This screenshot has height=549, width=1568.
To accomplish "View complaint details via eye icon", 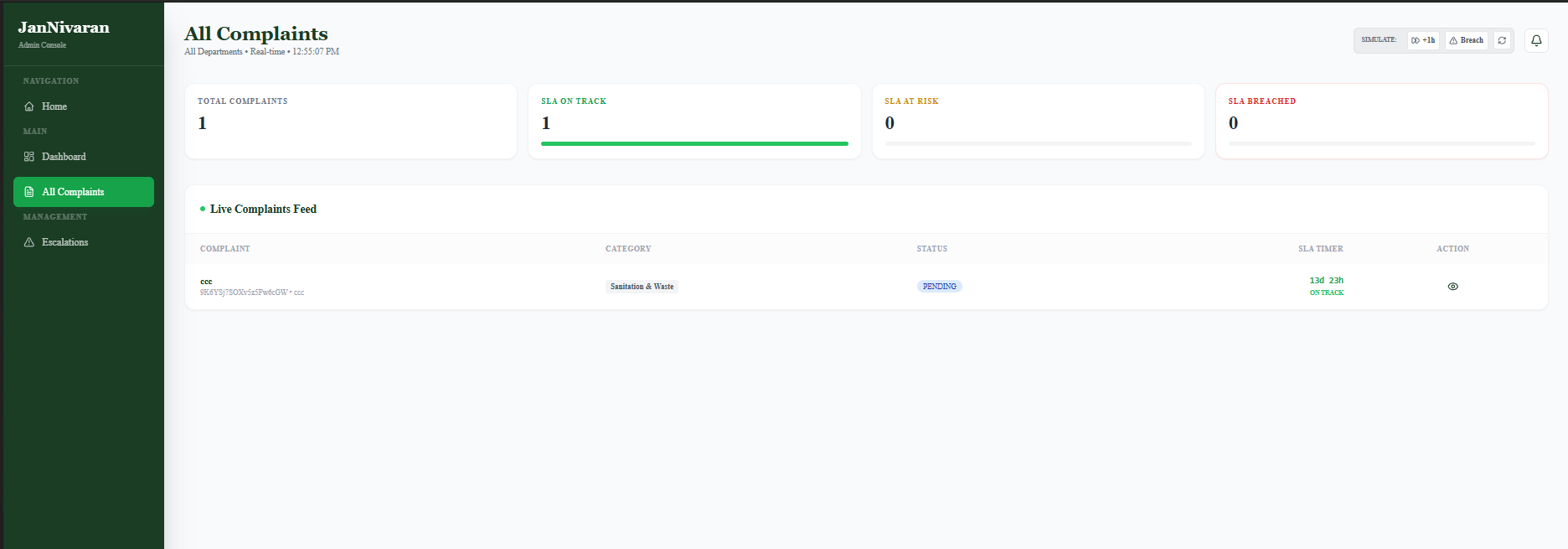I will (x=1452, y=287).
